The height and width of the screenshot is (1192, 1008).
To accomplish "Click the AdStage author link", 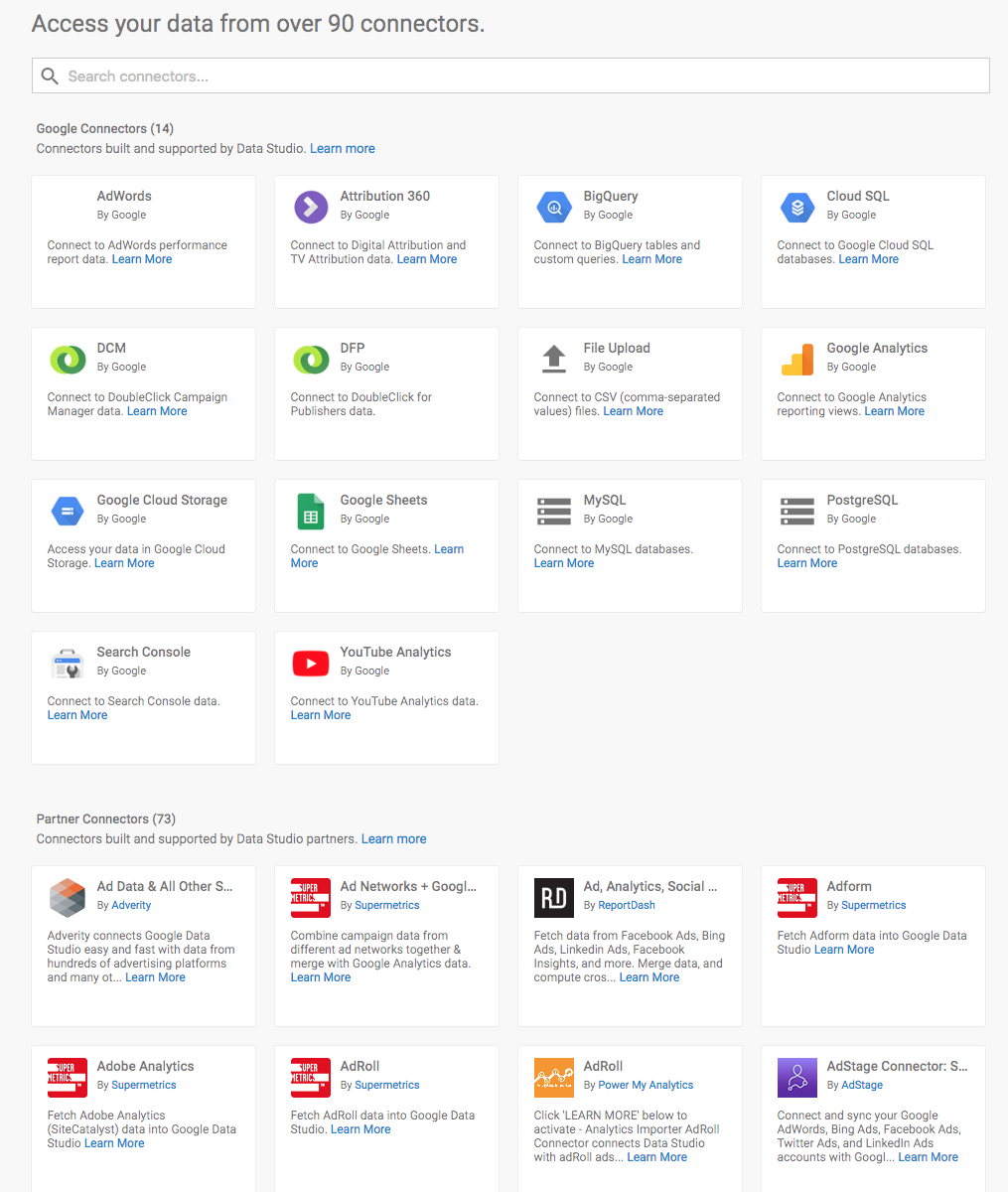I will (862, 1085).
